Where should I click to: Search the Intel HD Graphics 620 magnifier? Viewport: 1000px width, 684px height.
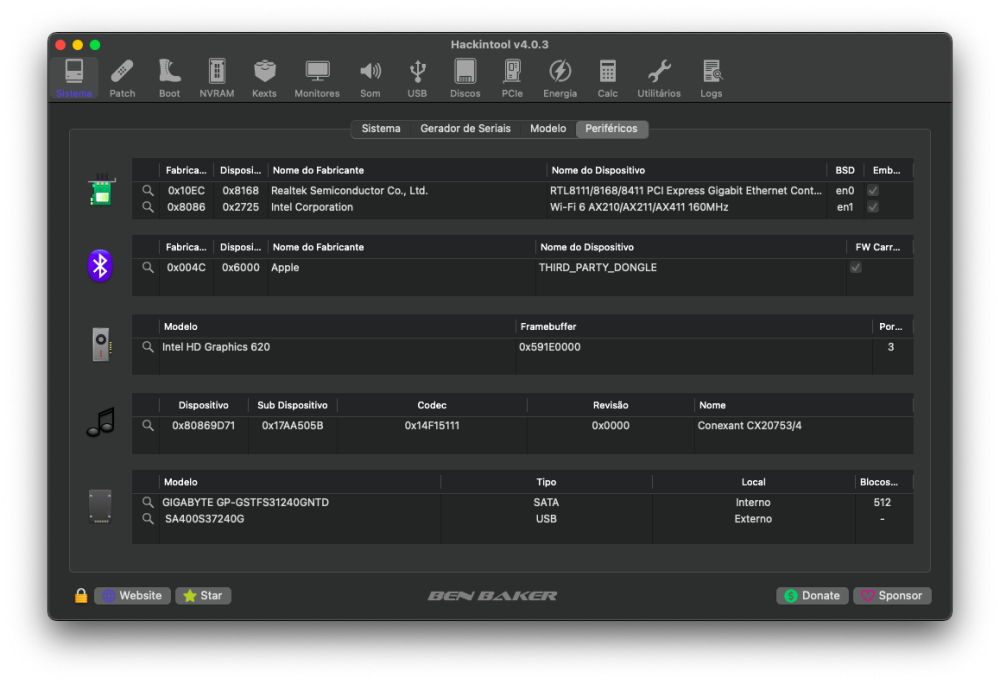(x=147, y=347)
